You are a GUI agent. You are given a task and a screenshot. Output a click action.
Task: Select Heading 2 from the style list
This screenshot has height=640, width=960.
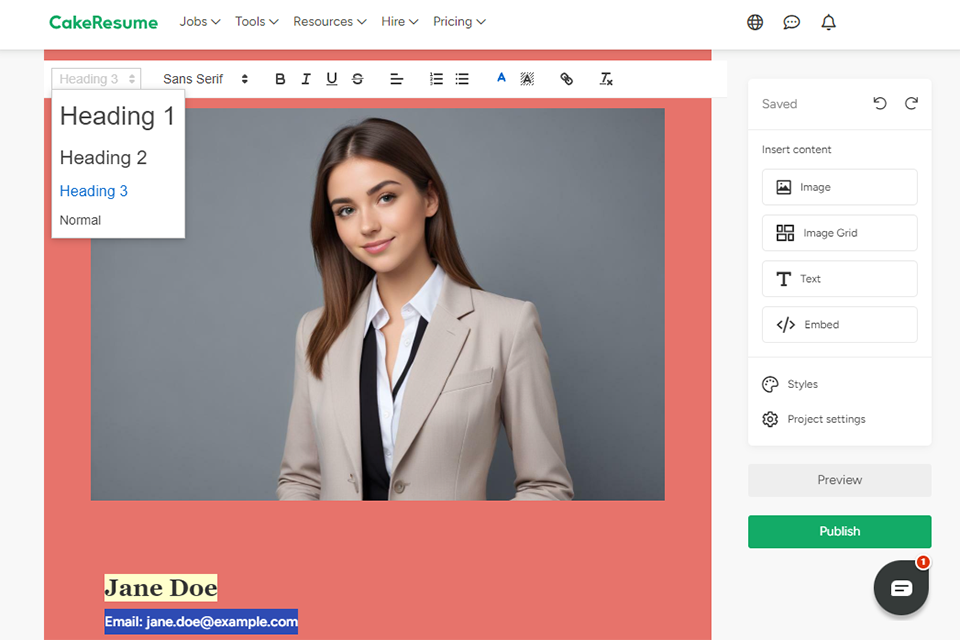coord(103,157)
